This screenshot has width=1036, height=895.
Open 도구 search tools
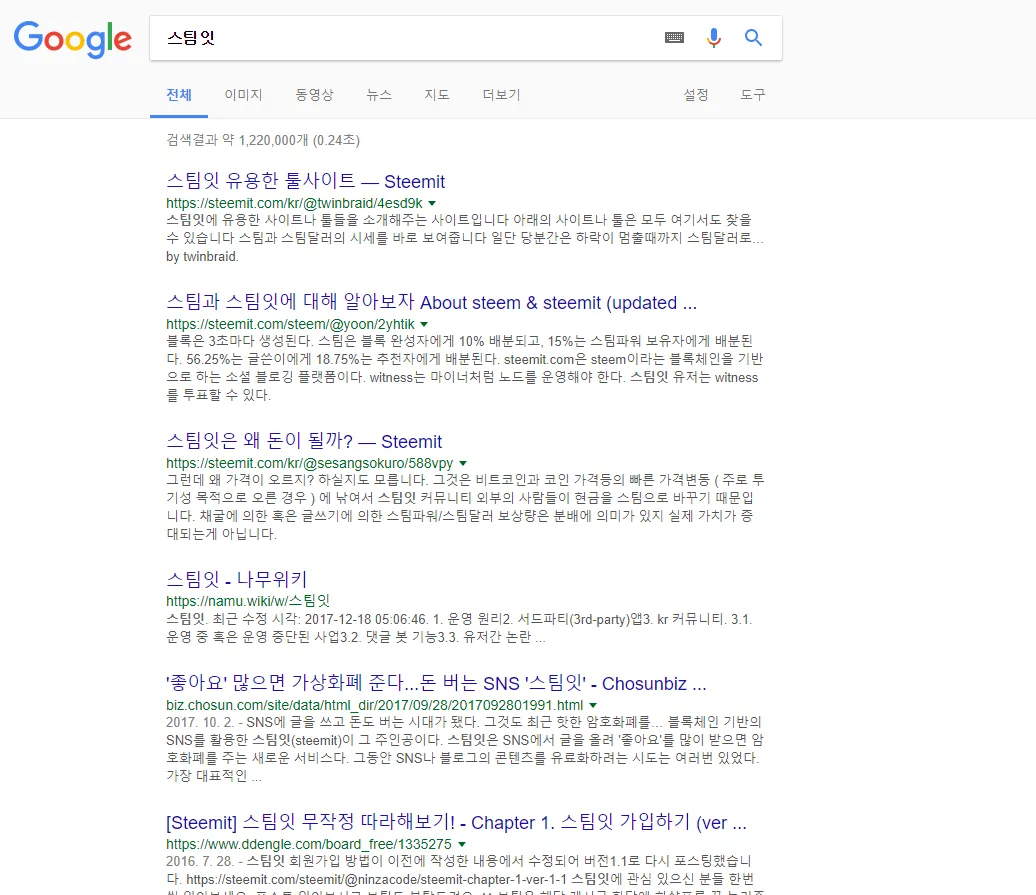point(753,95)
